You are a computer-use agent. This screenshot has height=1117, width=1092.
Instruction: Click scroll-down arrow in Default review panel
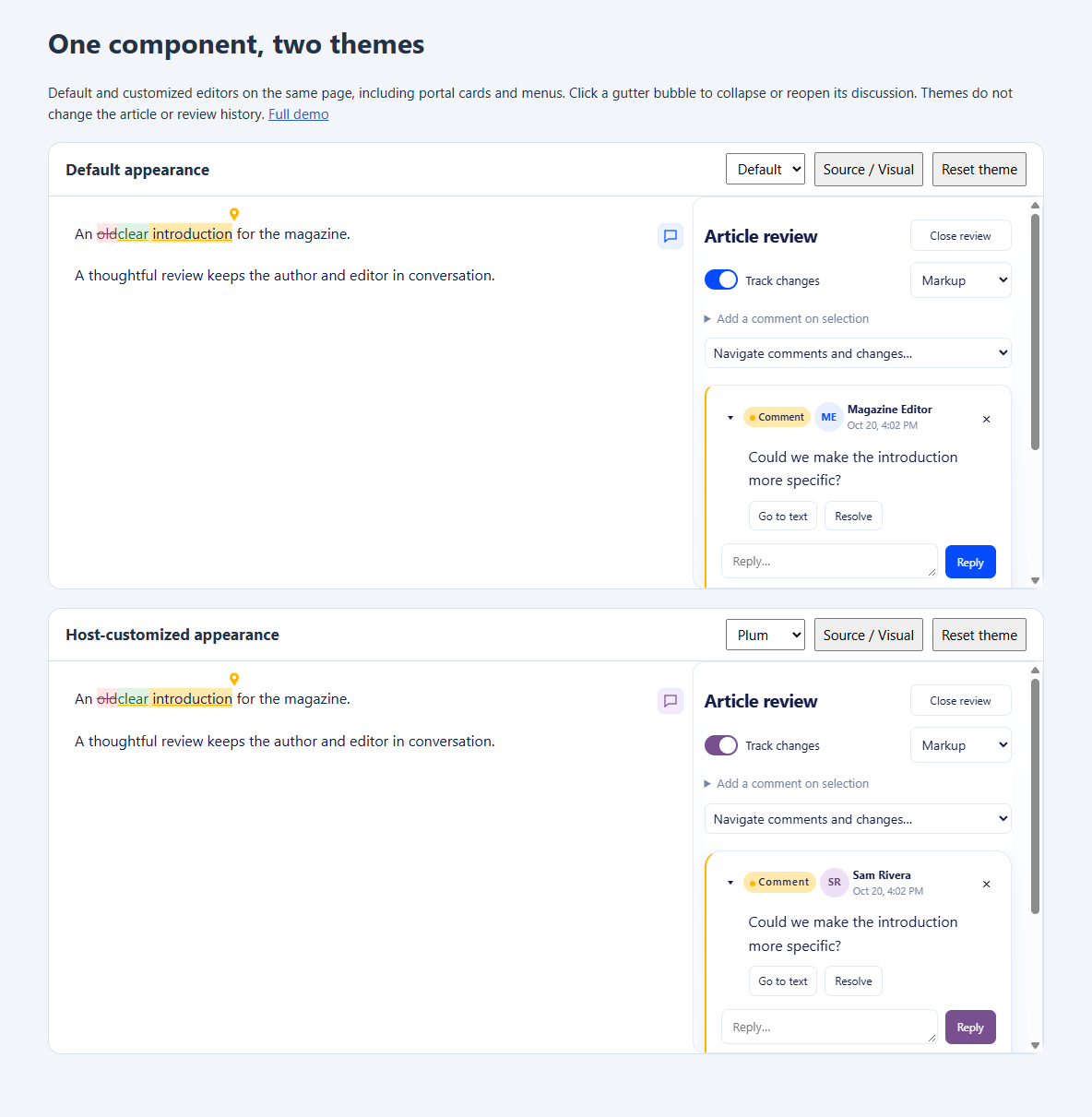(1036, 580)
